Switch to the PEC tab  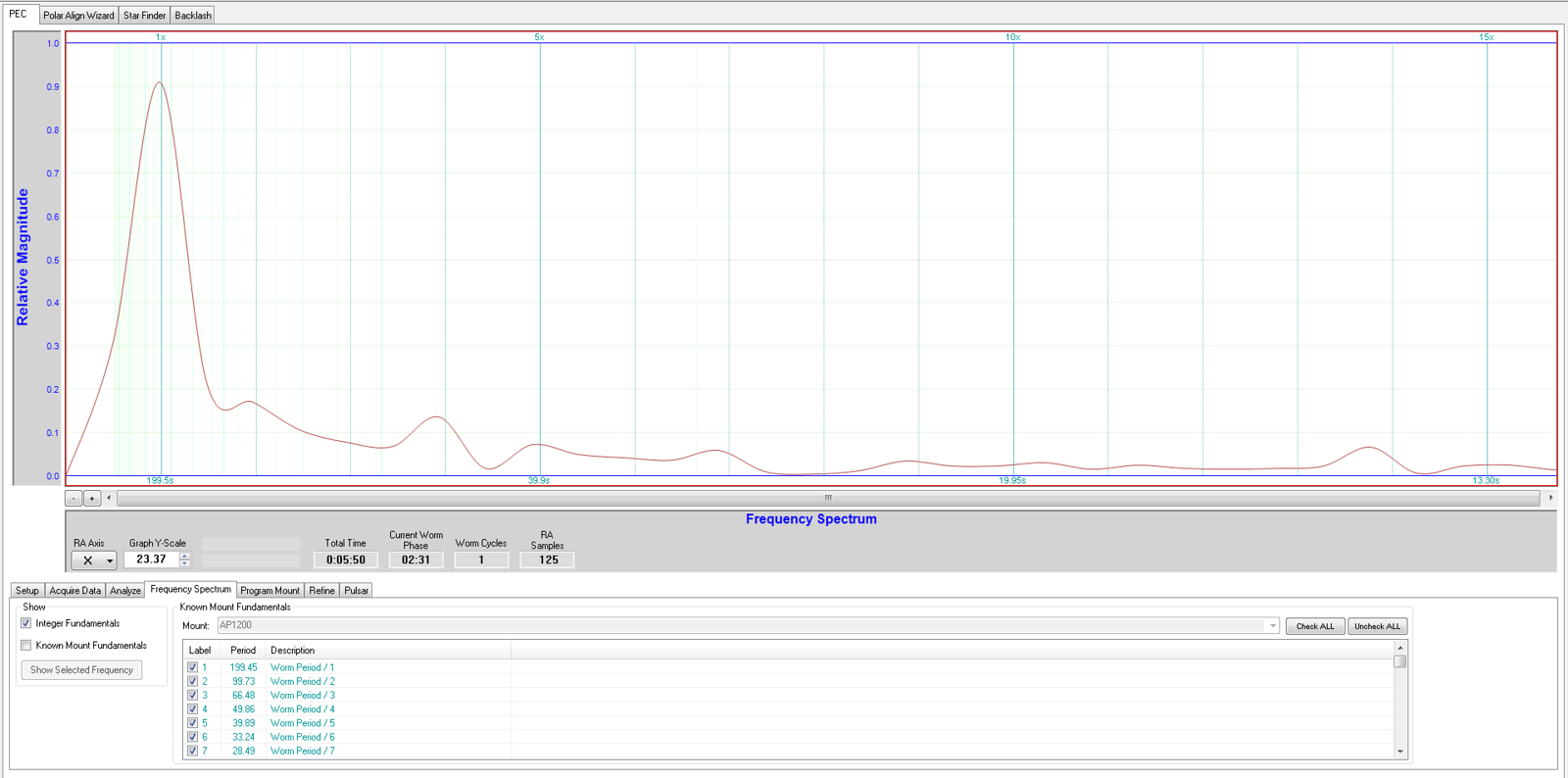click(19, 14)
